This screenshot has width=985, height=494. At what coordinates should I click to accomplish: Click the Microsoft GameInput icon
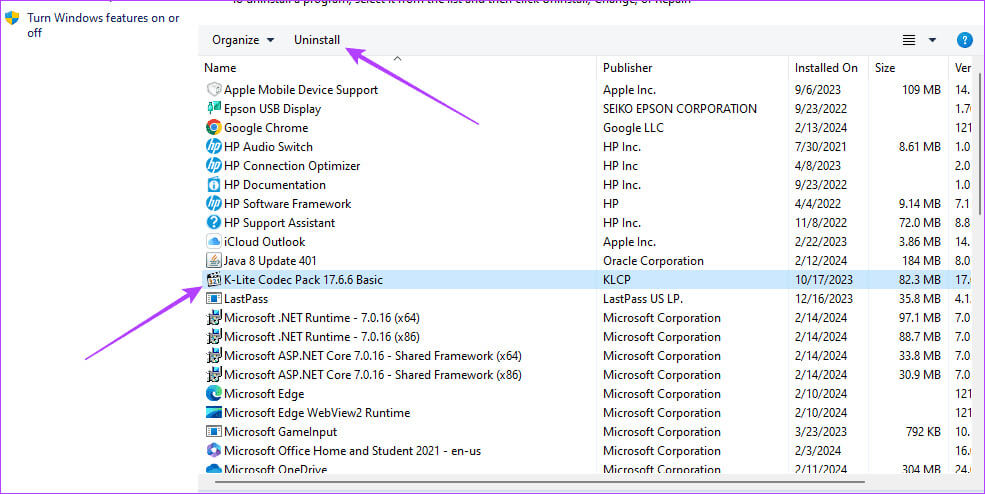tap(214, 431)
